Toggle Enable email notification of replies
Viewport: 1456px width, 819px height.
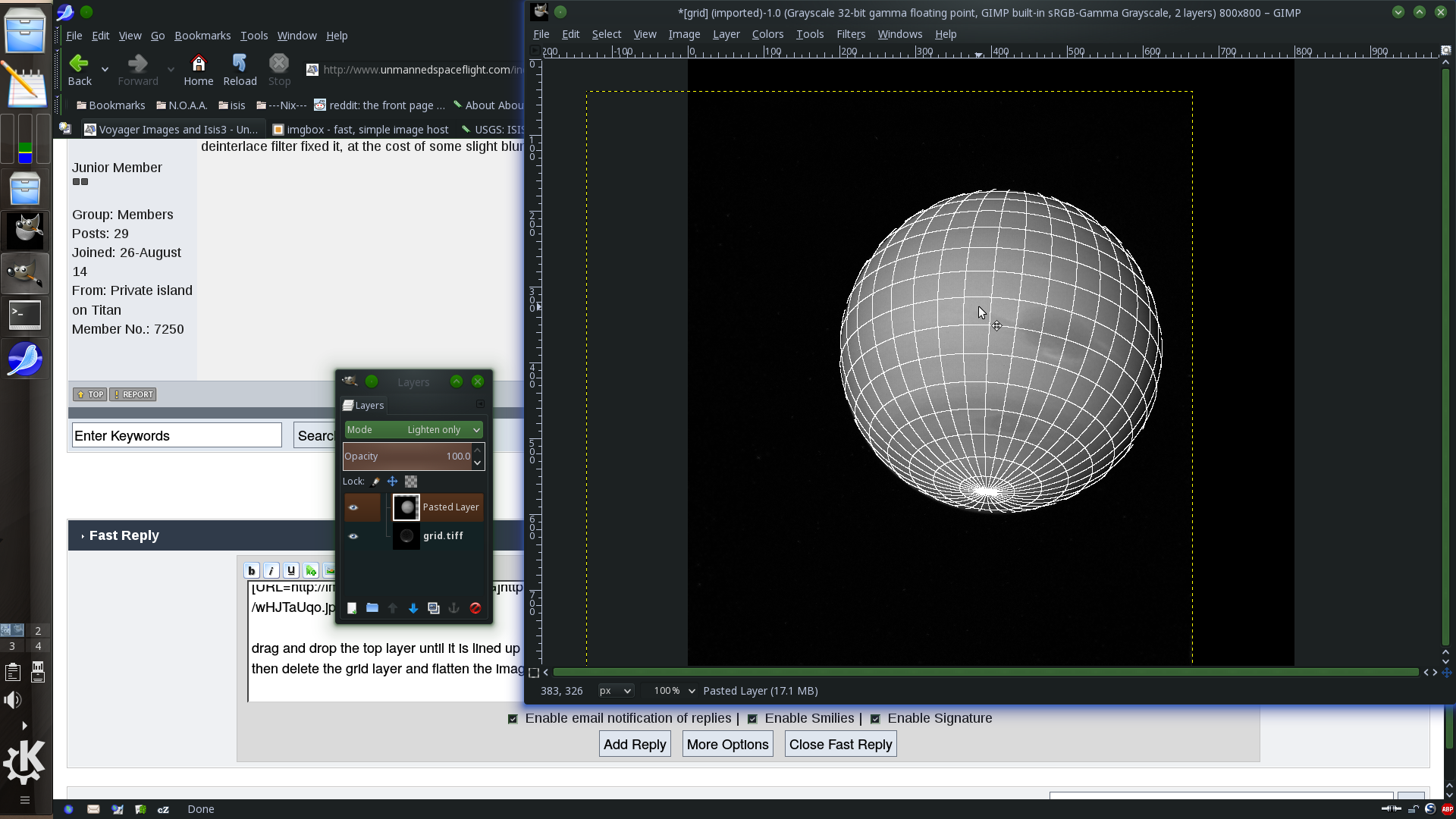513,719
